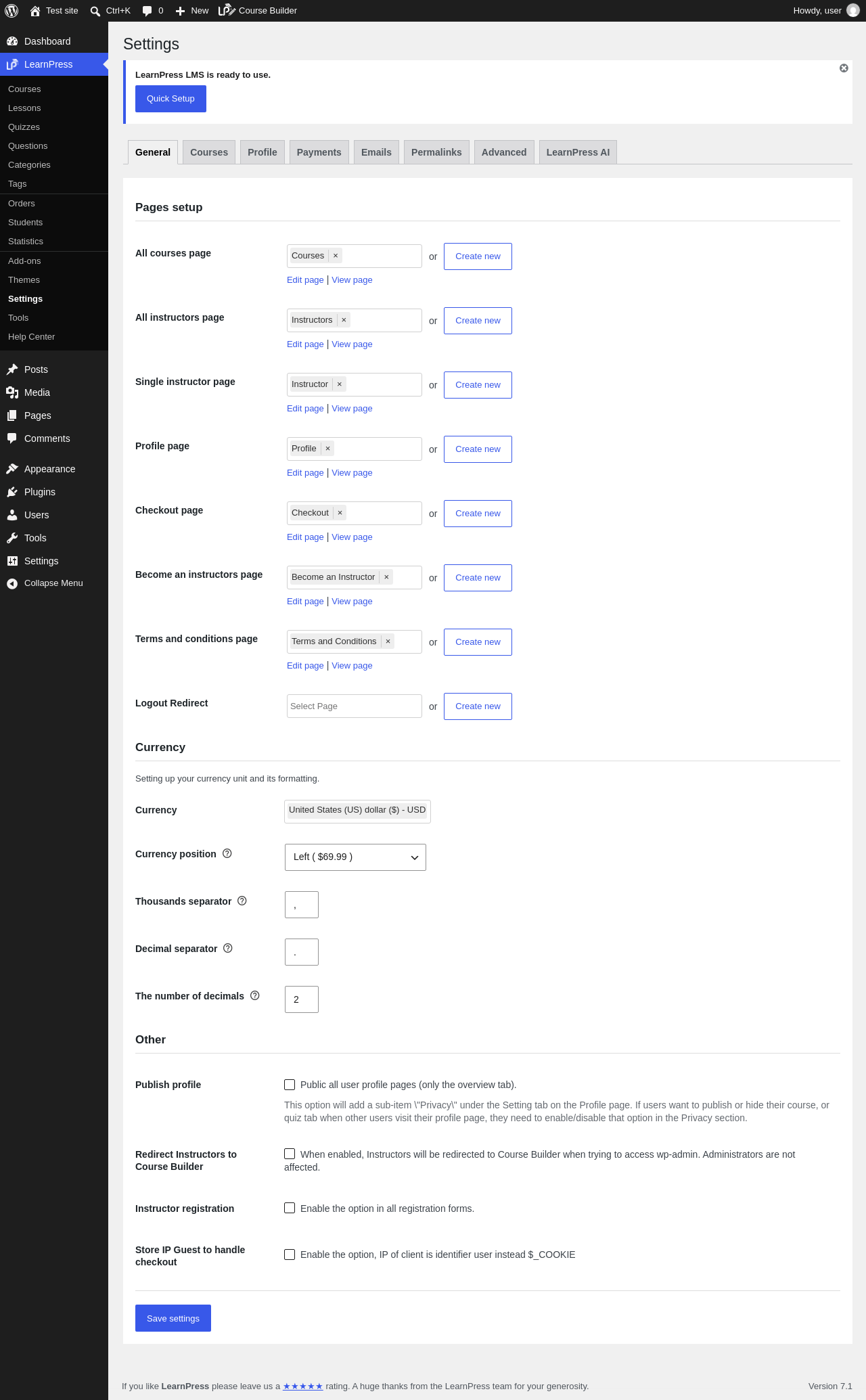Switch to the Profile settings tab
866x1400 pixels.
(263, 152)
